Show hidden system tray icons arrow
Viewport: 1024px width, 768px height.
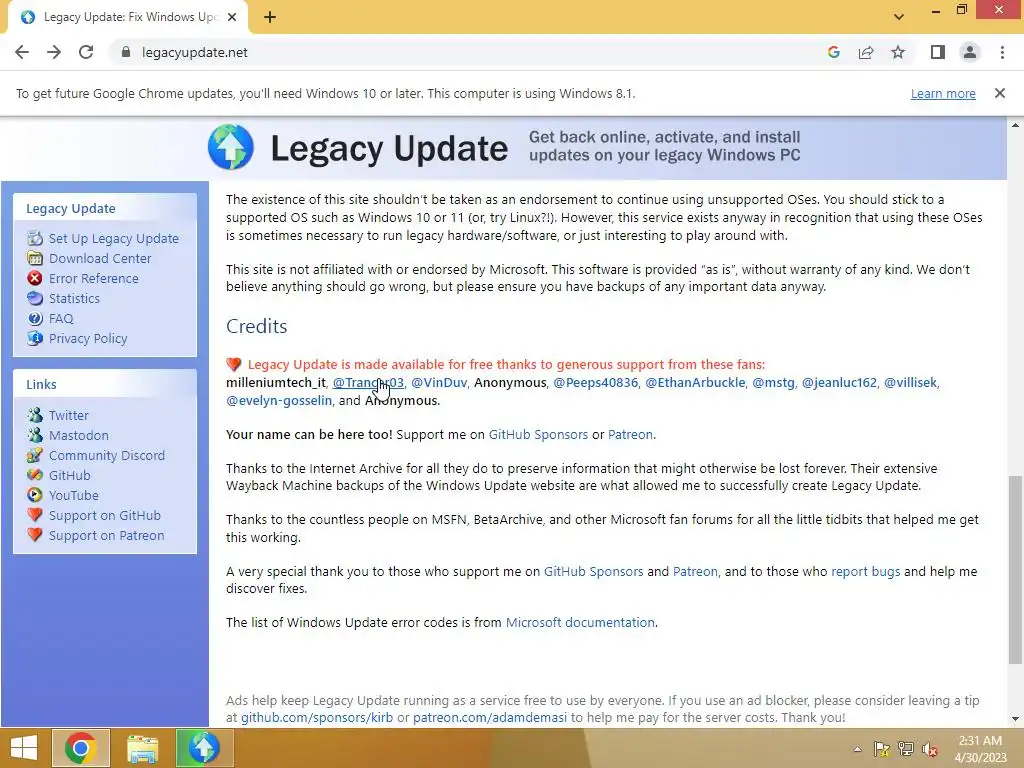pyautogui.click(x=857, y=749)
